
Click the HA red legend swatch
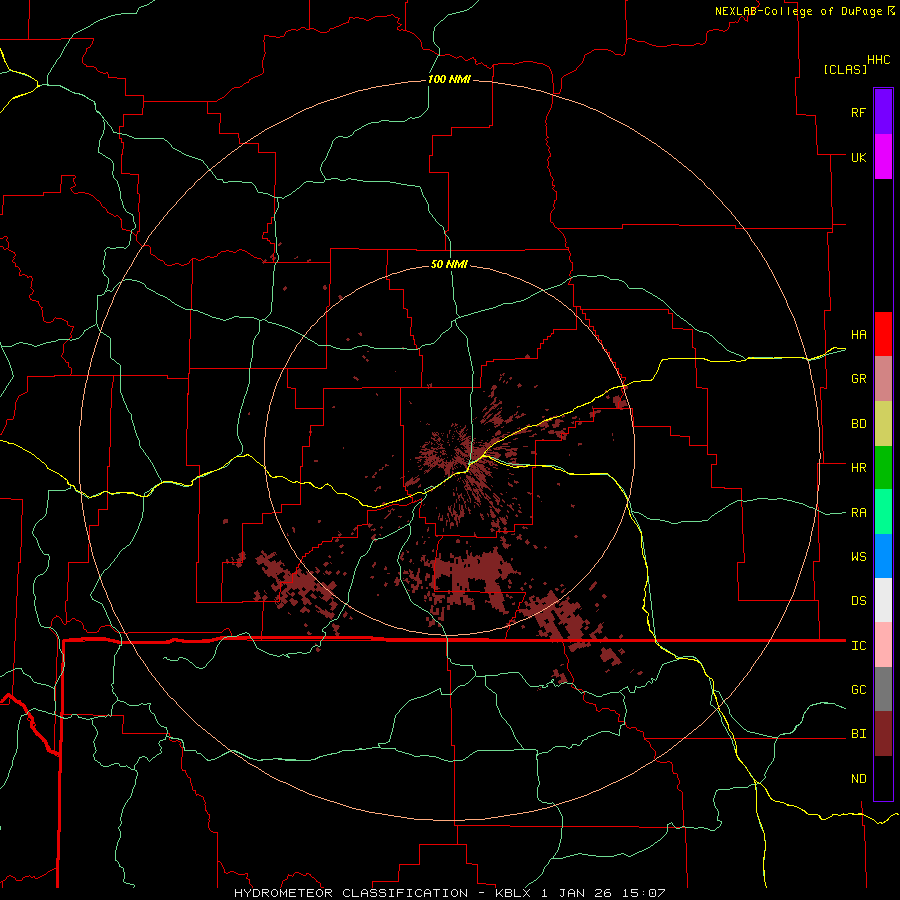point(883,334)
